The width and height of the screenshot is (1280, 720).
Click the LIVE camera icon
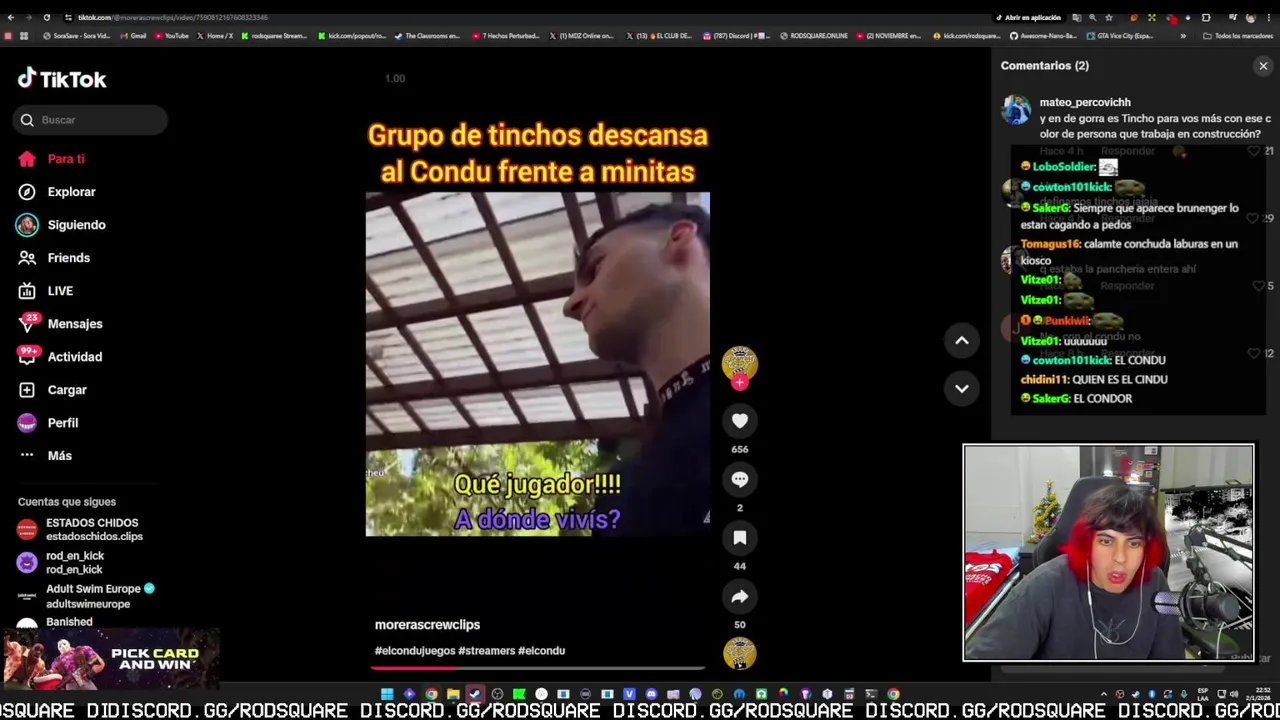click(x=27, y=291)
